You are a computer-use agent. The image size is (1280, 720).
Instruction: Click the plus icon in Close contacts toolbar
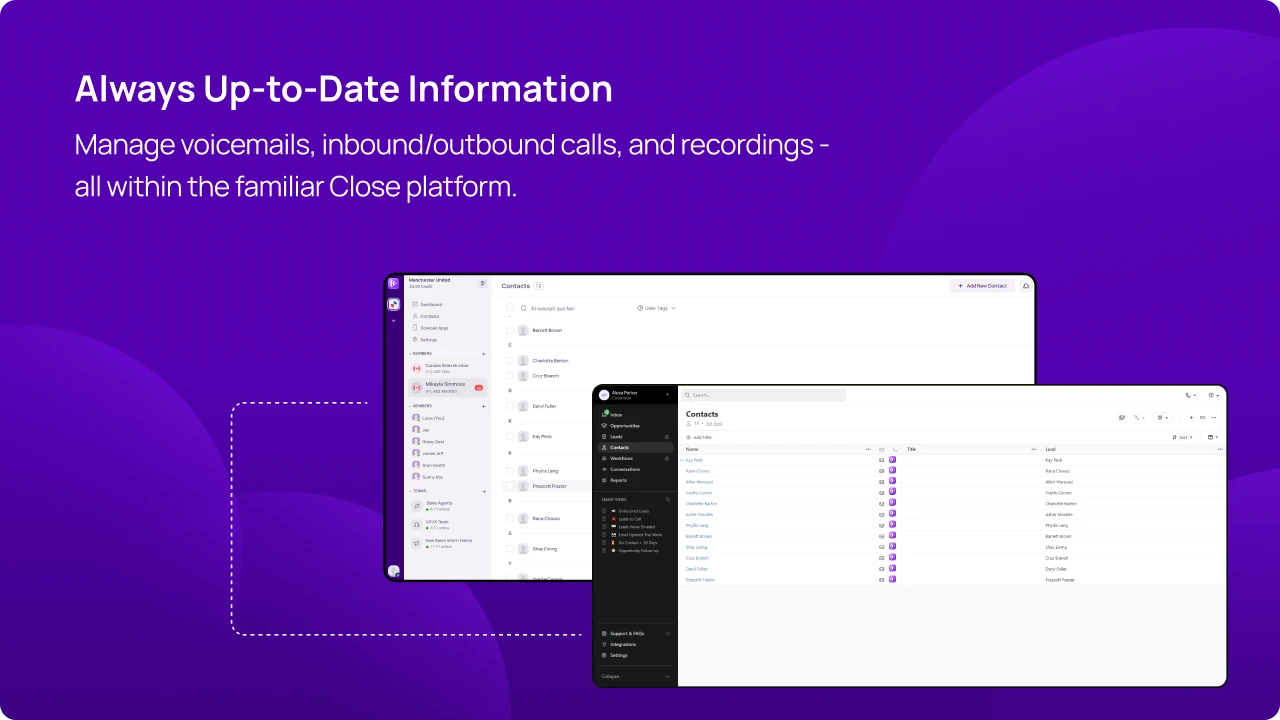(x=1191, y=417)
